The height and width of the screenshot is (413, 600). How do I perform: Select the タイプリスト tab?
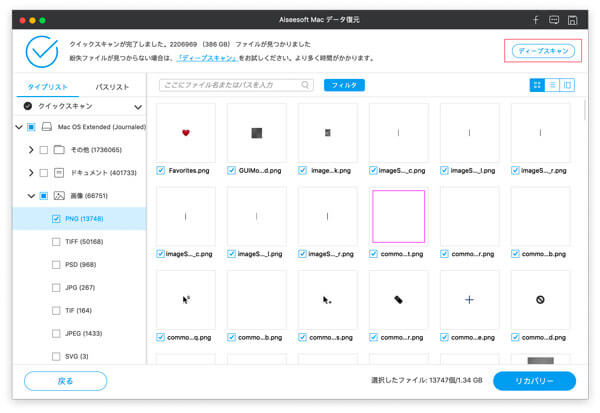[47, 87]
